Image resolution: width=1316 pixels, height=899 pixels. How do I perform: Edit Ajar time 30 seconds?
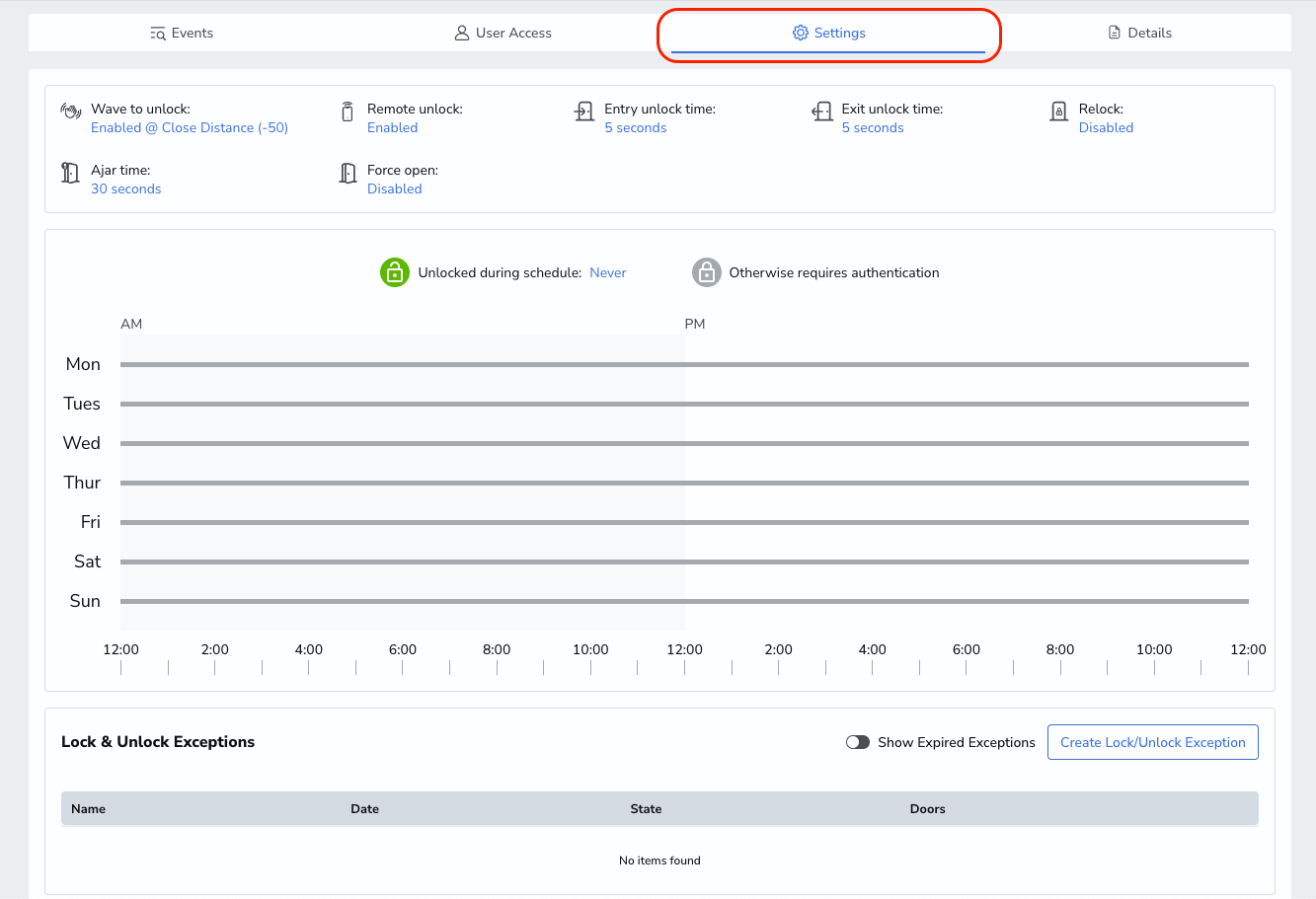pos(126,188)
